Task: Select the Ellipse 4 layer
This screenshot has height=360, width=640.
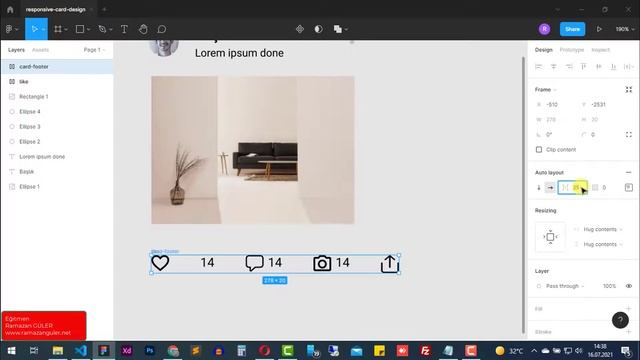Action: (x=57, y=111)
